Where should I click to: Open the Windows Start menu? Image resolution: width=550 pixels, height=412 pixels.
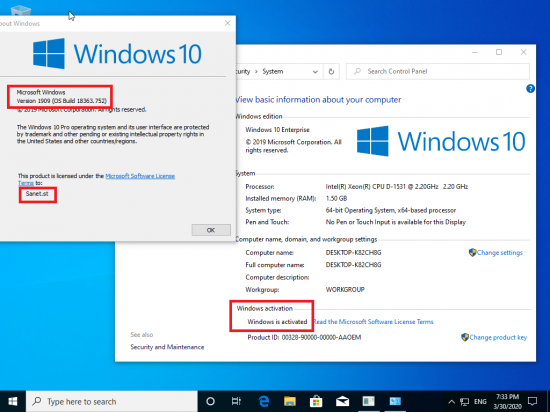pos(13,401)
